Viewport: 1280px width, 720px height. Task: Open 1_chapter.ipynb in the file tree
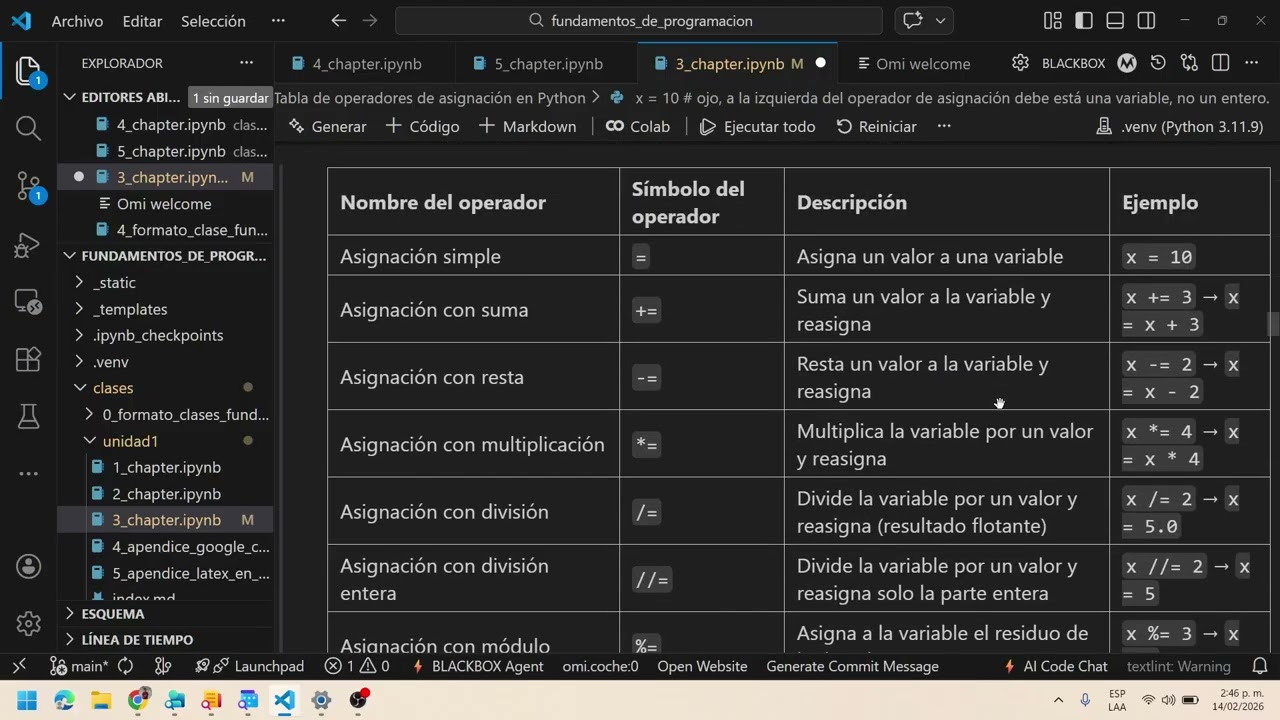click(165, 467)
